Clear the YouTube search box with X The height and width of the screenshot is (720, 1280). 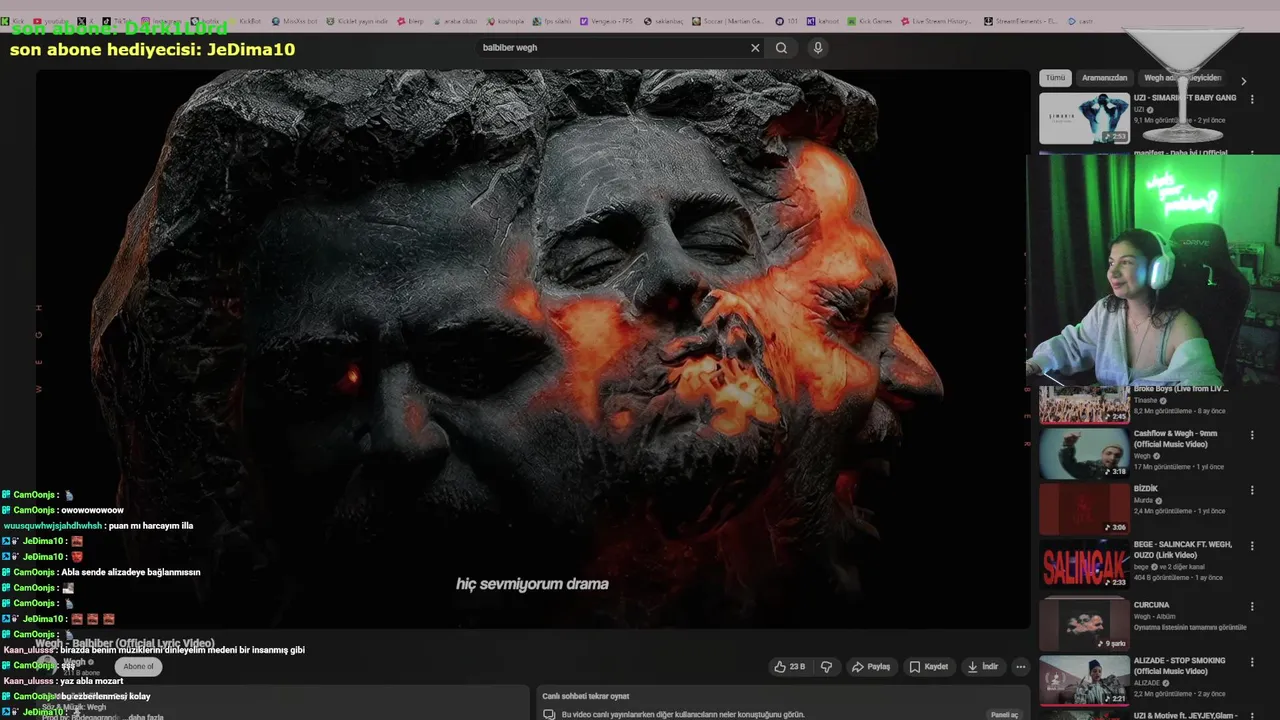(x=755, y=48)
